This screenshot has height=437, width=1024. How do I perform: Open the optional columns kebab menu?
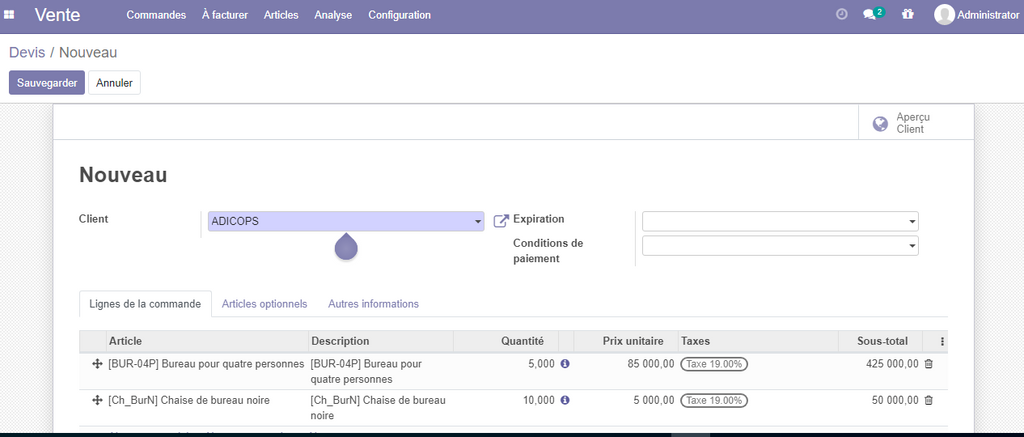pos(942,341)
